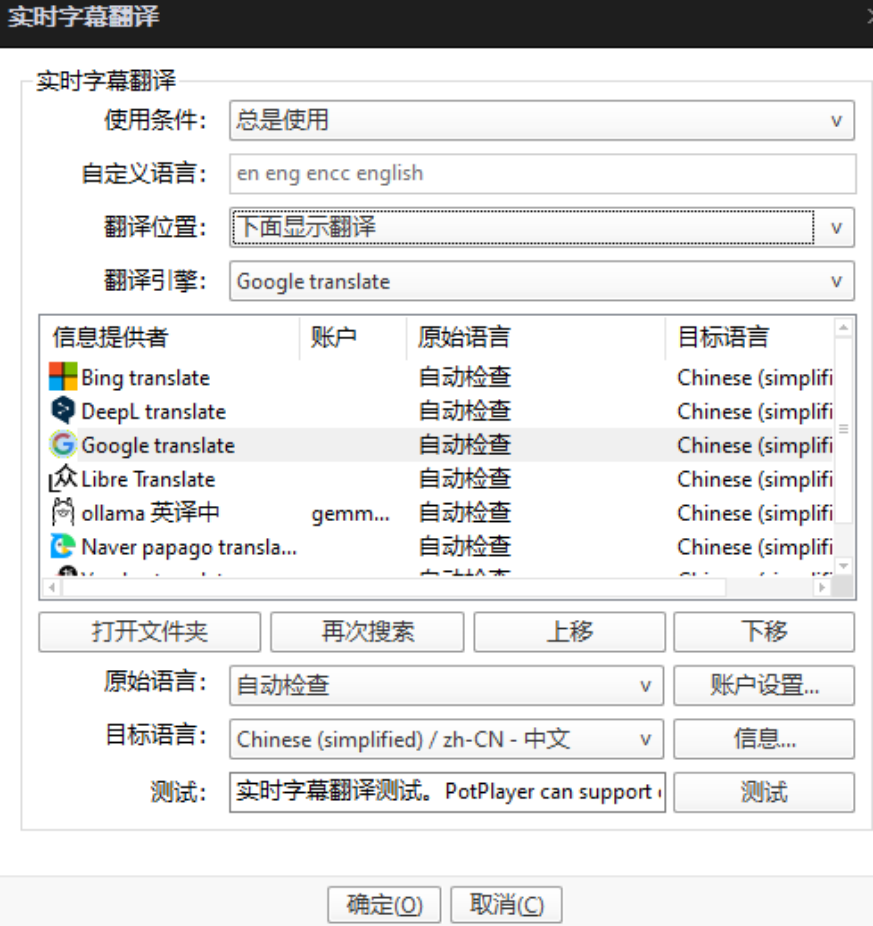Click the 下移 button
873x926 pixels.
pos(764,632)
